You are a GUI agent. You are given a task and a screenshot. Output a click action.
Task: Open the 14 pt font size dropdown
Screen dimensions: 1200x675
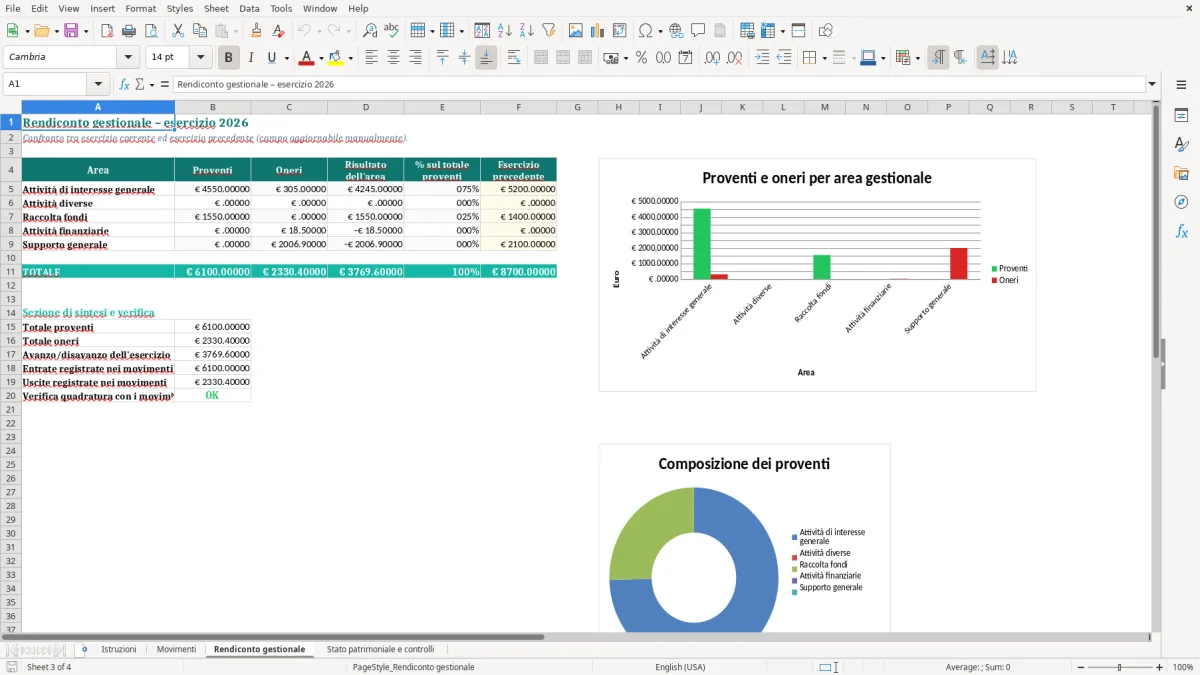(x=201, y=58)
